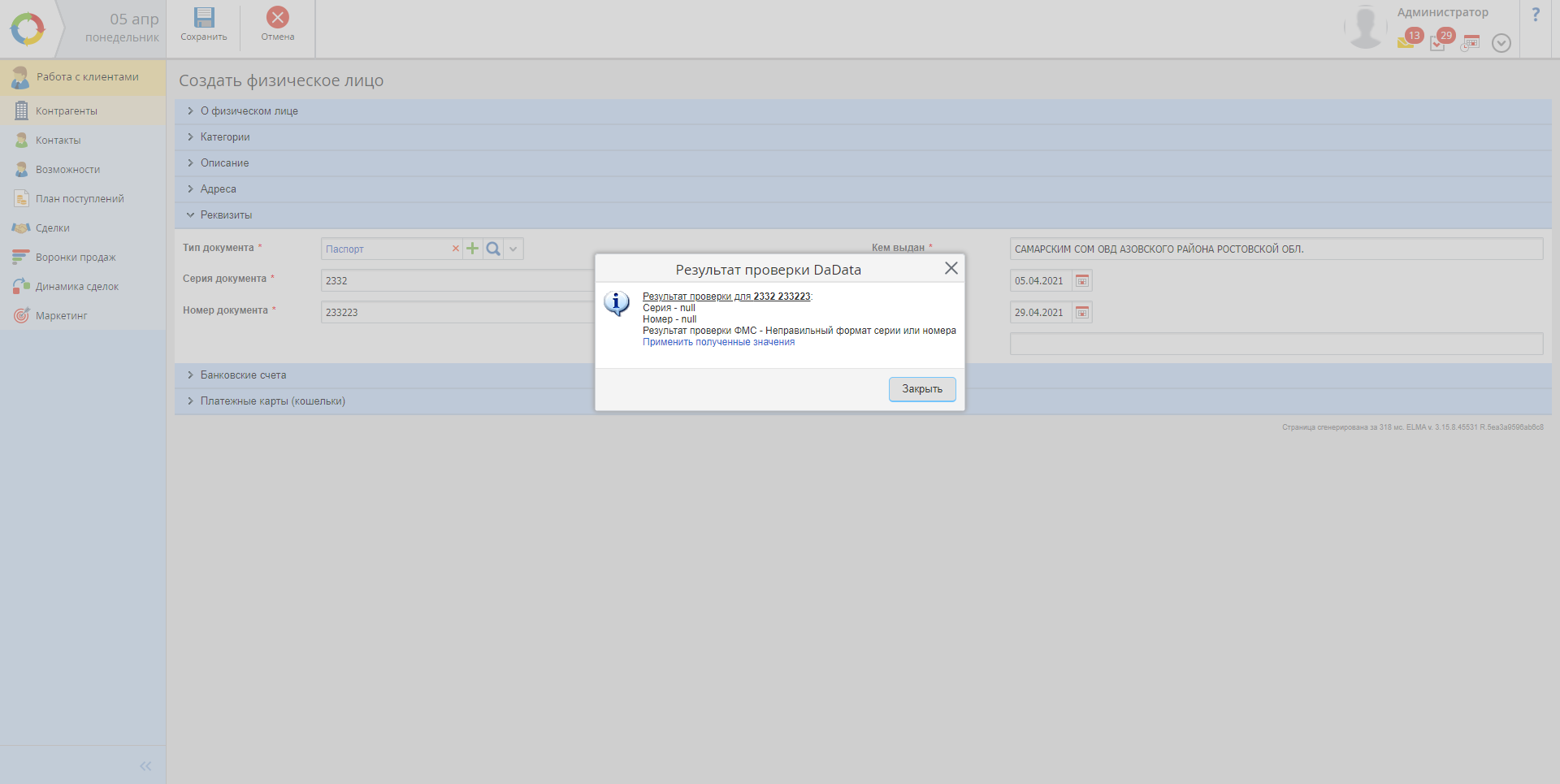The image size is (1560, 784).
Task: Collapse the Реквизиты section
Action: (226, 215)
